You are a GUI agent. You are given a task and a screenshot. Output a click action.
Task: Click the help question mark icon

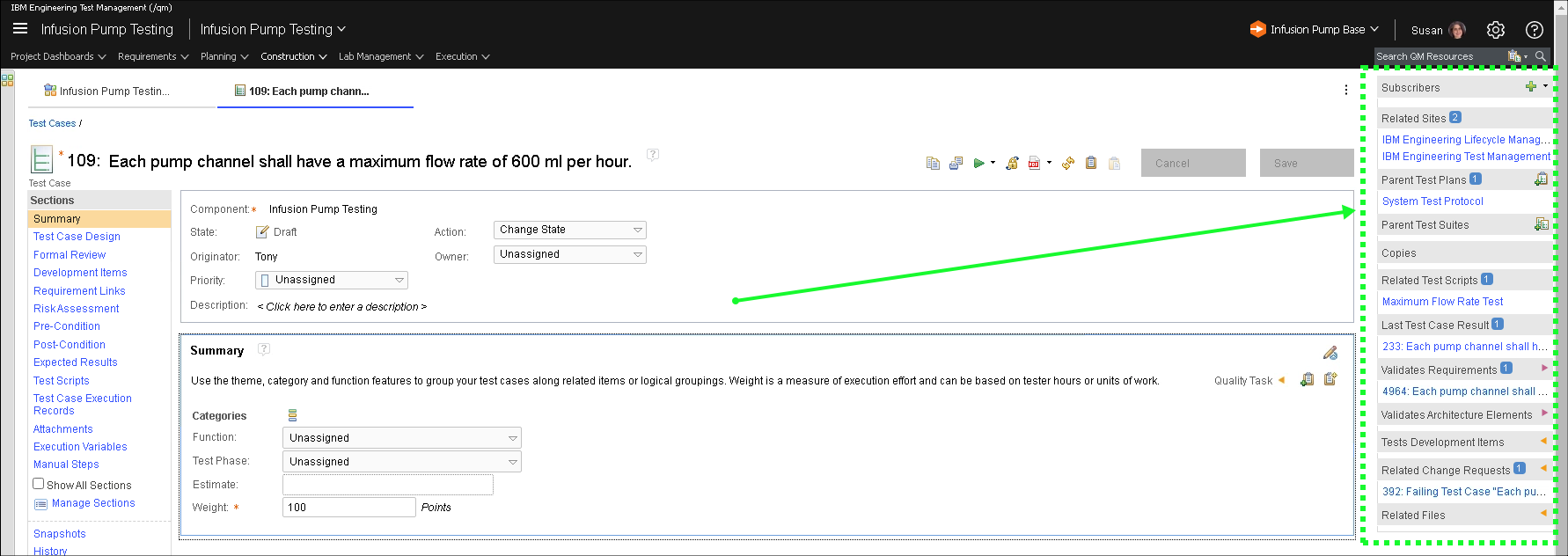(1535, 30)
